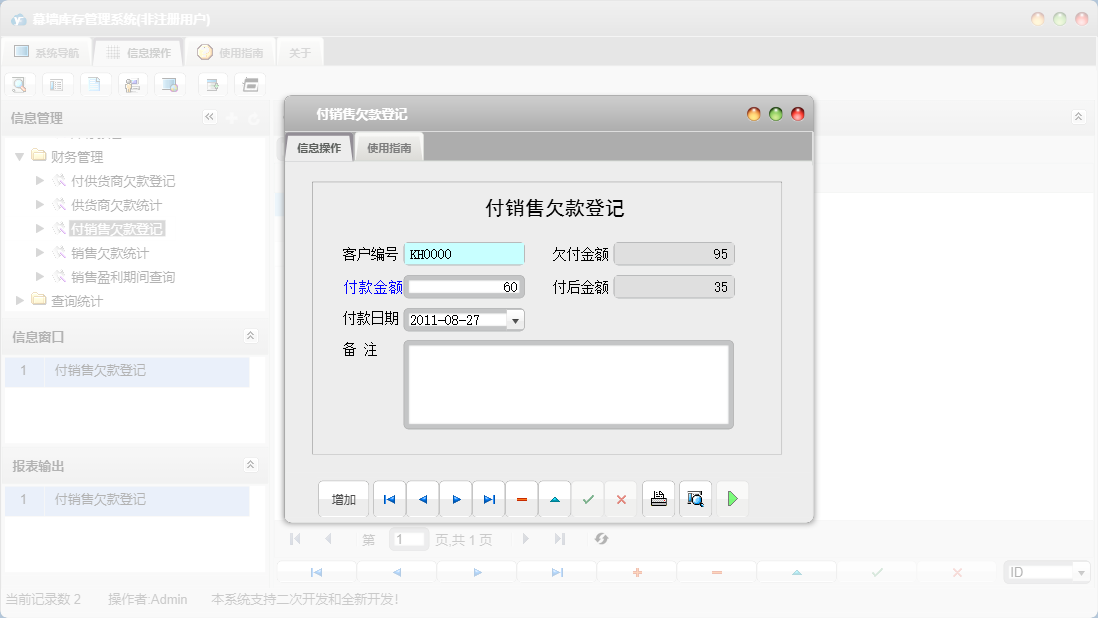Click the Print icon in the dialog toolbar
The width and height of the screenshot is (1098, 618).
pos(658,499)
